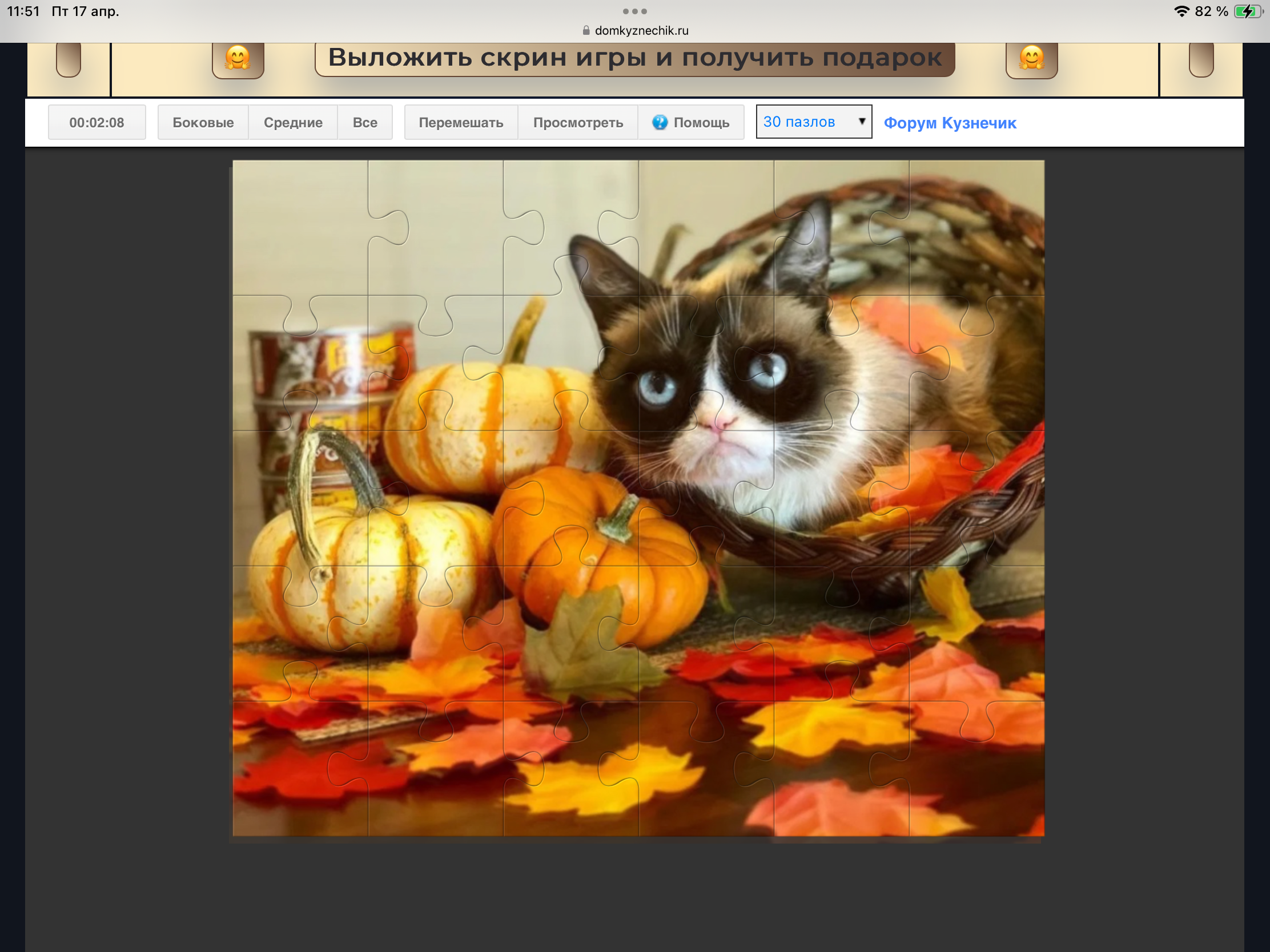Click the 'Выложить скрин игры' banner
This screenshot has width=1270, height=952.
pyautogui.click(x=634, y=58)
